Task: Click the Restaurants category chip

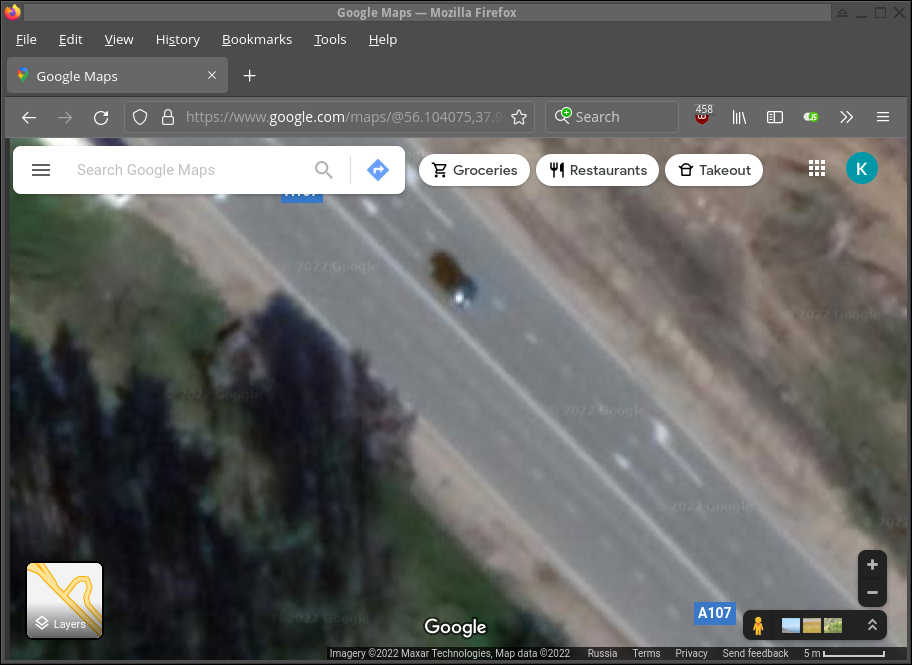Action: (x=597, y=170)
